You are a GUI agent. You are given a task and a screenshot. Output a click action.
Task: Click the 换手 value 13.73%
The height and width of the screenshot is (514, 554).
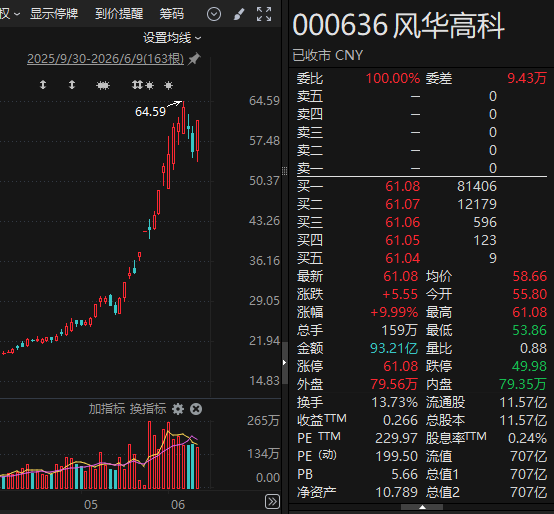395,402
